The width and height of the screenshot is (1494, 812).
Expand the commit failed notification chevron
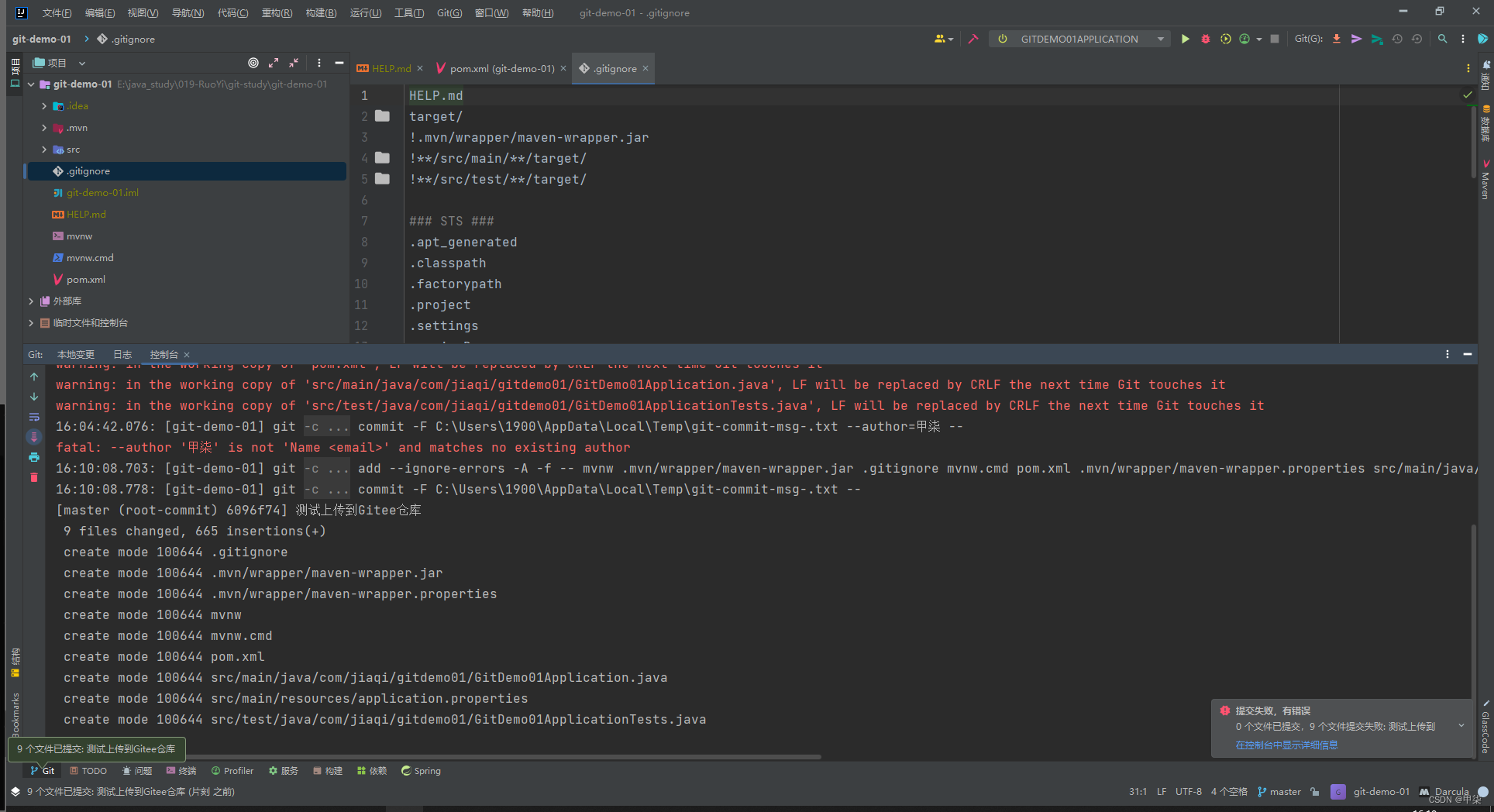coord(1461,726)
